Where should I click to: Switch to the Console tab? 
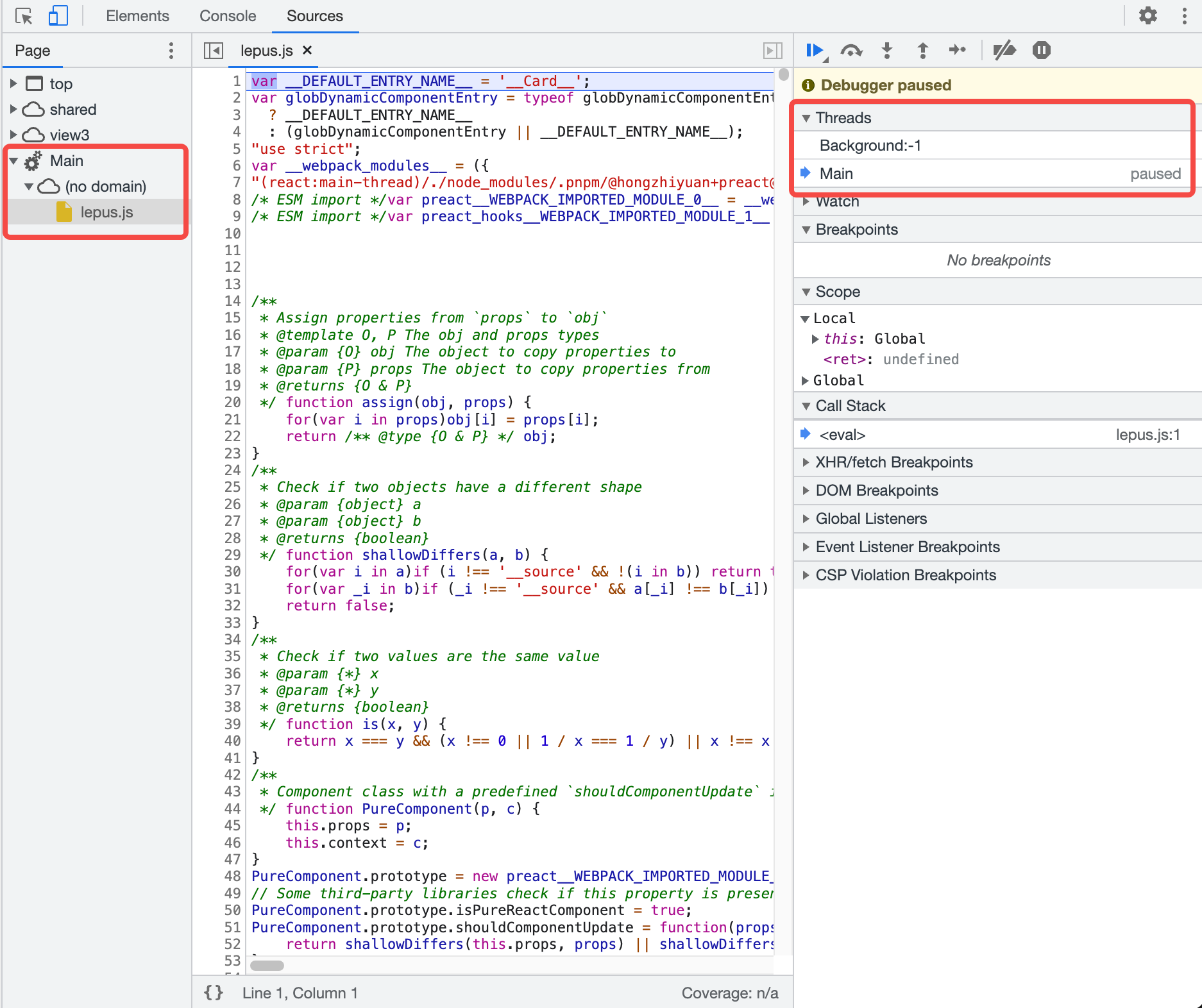(228, 16)
